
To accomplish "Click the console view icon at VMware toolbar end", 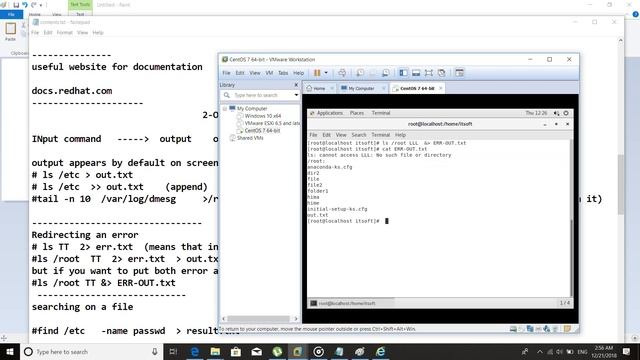I will point(460,73).
